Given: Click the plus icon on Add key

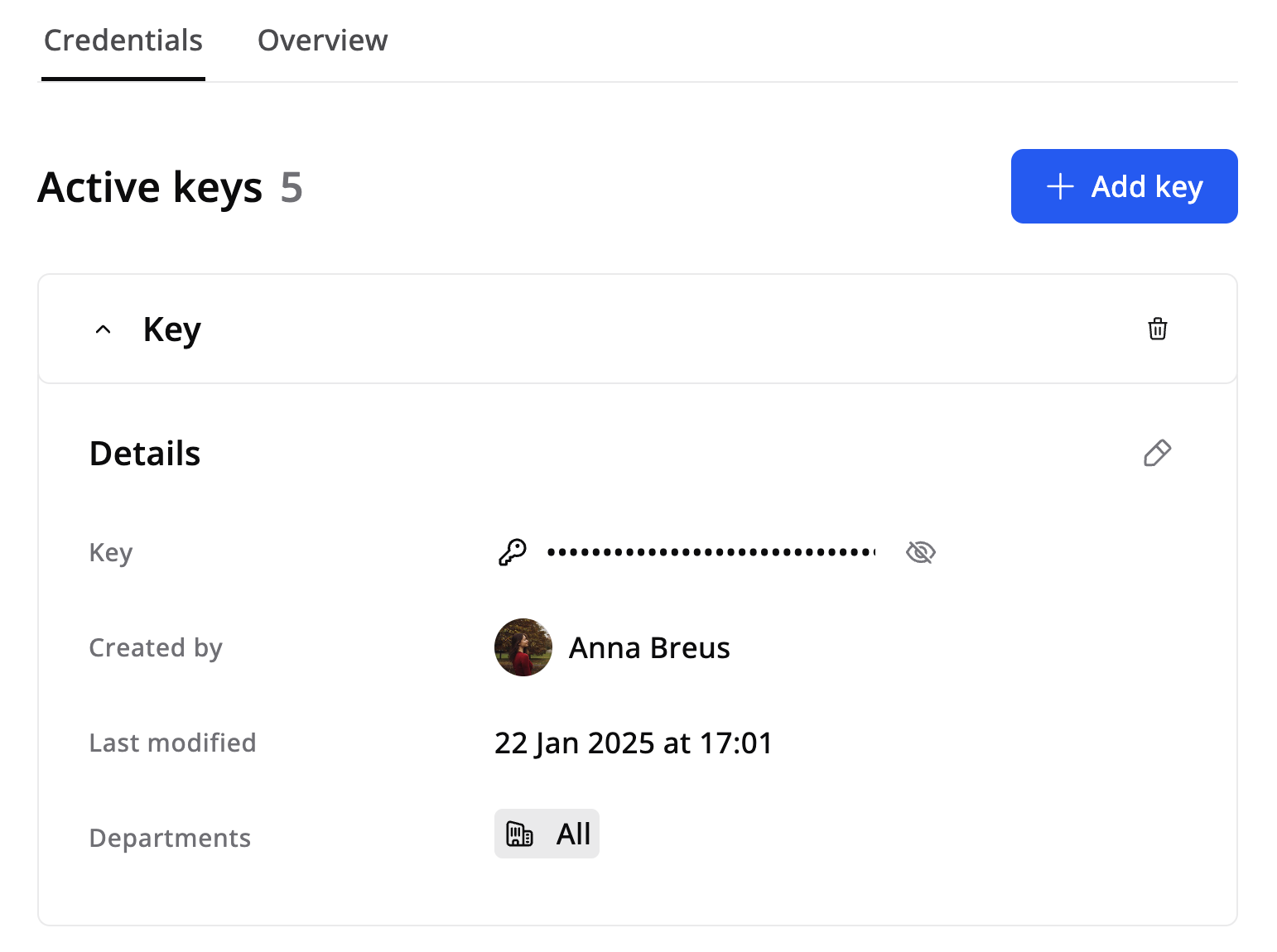Looking at the screenshot, I should [x=1060, y=186].
